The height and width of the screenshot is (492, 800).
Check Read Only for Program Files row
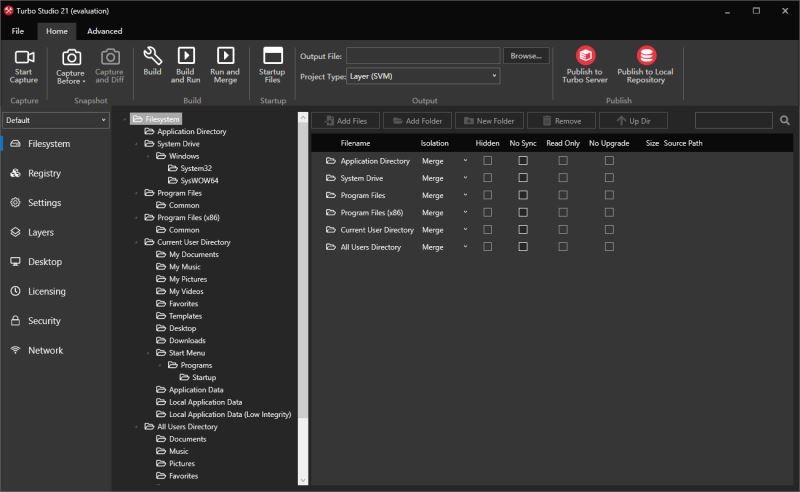coord(563,195)
